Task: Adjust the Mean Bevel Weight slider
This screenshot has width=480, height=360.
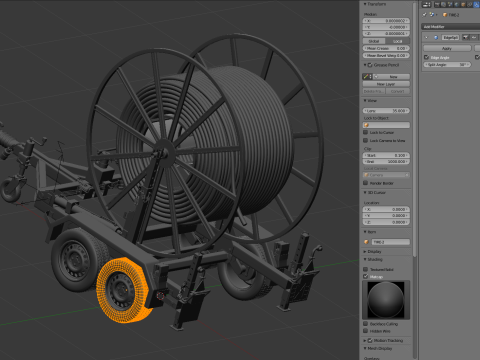Action: pyautogui.click(x=386, y=55)
